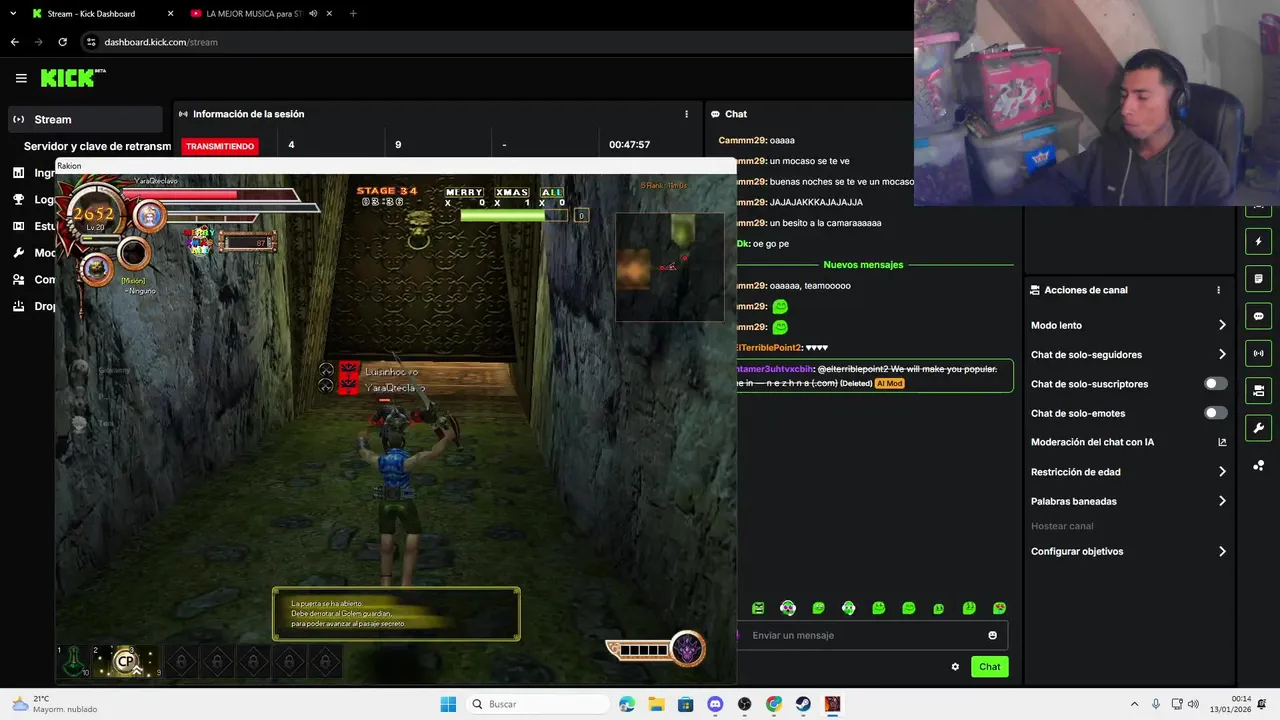1280x720 pixels.
Task: Open weather widget showing 21°C
Action: pyautogui.click(x=55, y=704)
